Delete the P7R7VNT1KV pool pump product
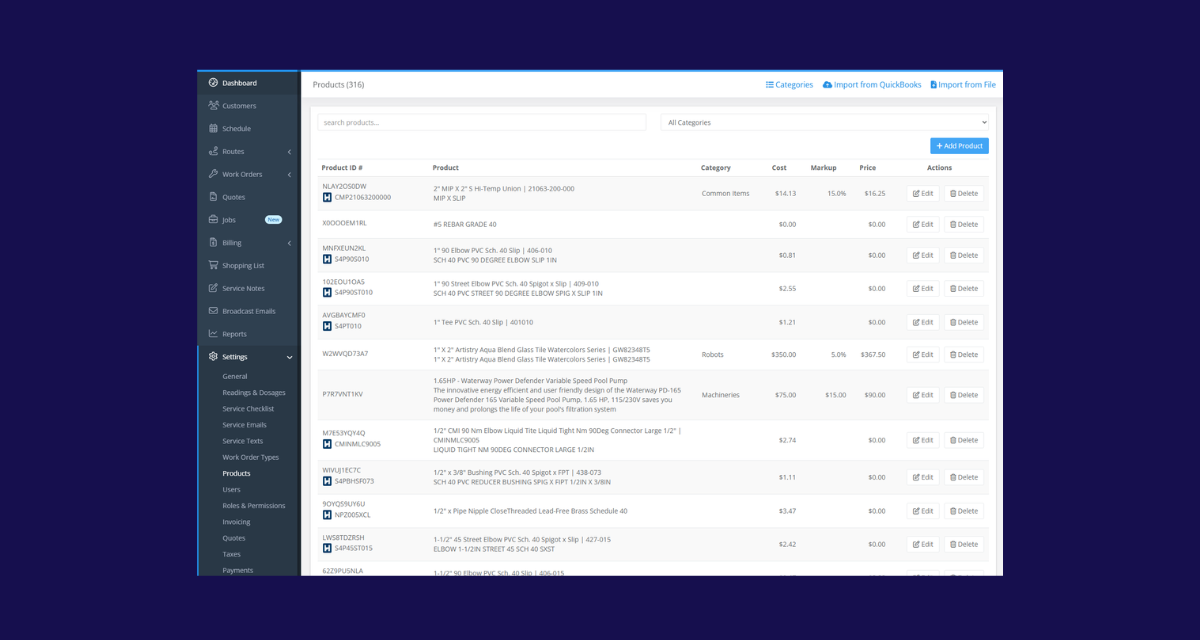Viewport: 1200px width, 640px height. pyautogui.click(x=964, y=395)
